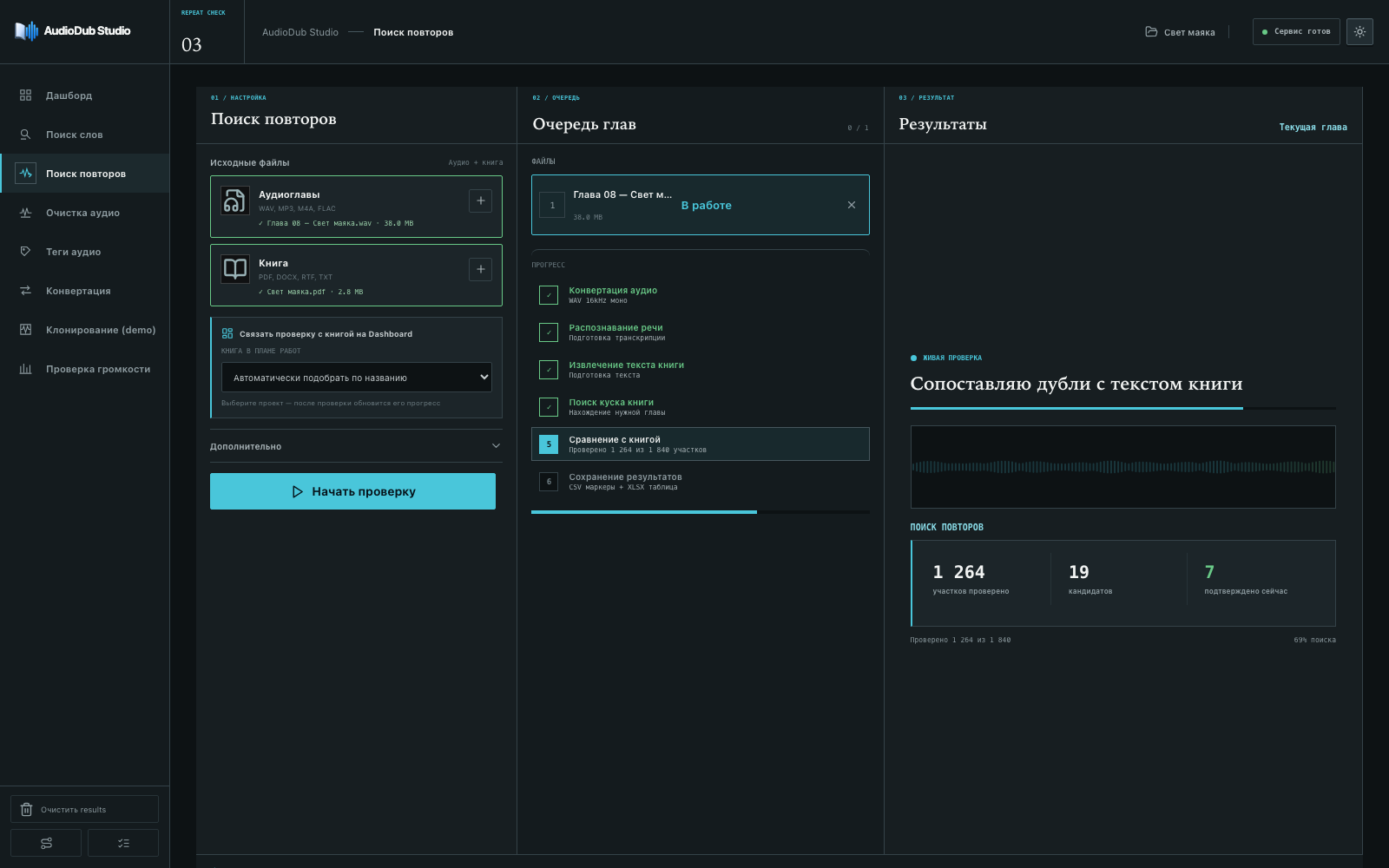Click the AudioDub Studio logo

tap(73, 31)
